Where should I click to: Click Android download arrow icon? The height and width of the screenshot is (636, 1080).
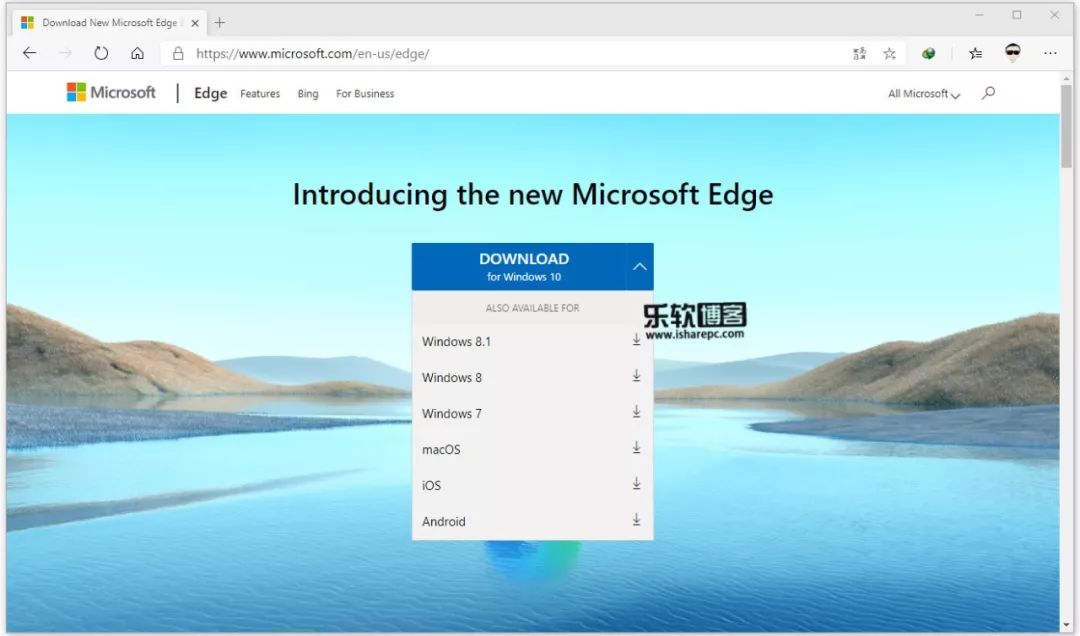(636, 520)
